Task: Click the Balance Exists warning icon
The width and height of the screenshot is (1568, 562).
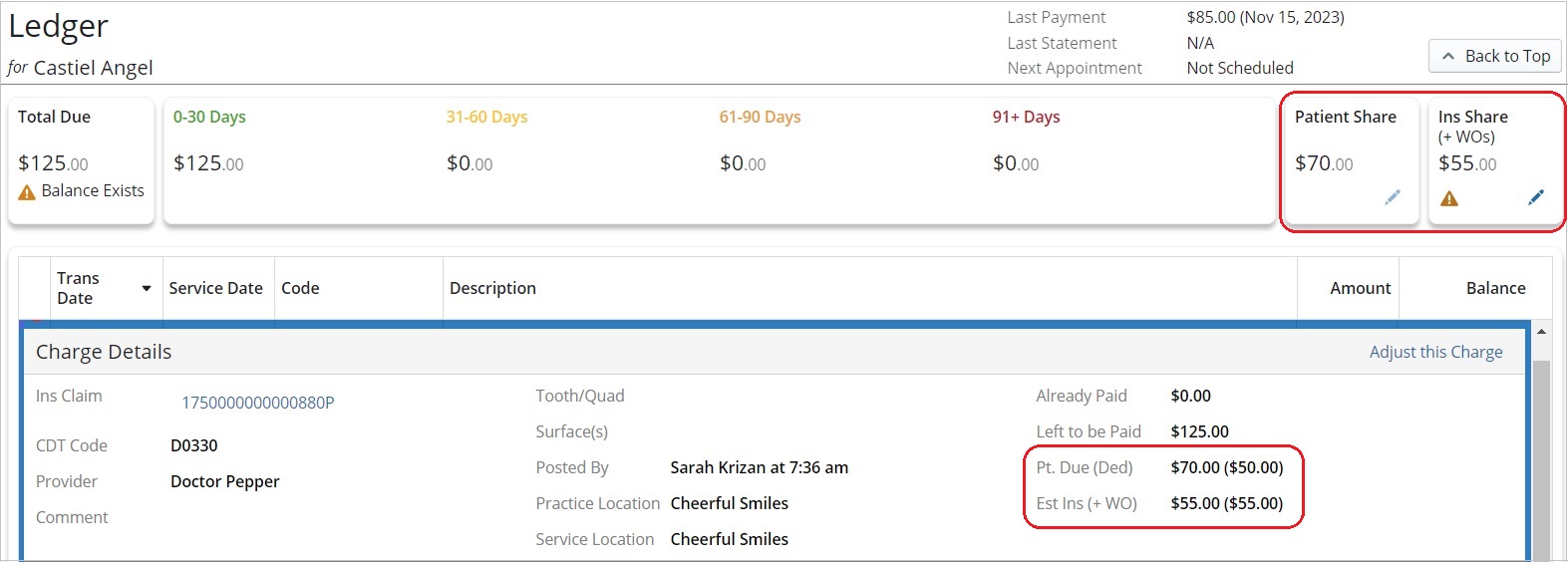Action: click(27, 191)
